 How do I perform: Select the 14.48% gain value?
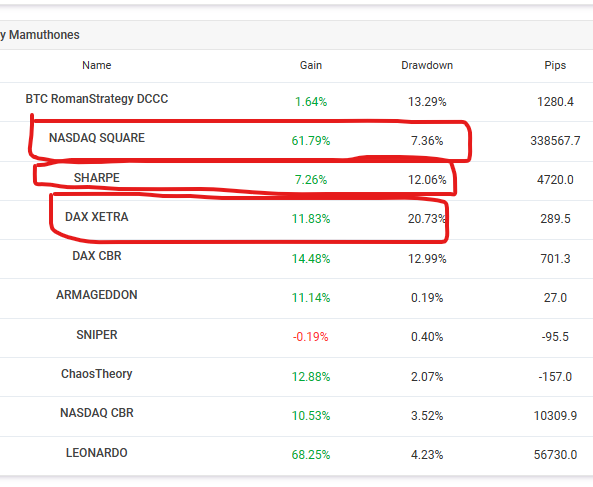(x=311, y=259)
